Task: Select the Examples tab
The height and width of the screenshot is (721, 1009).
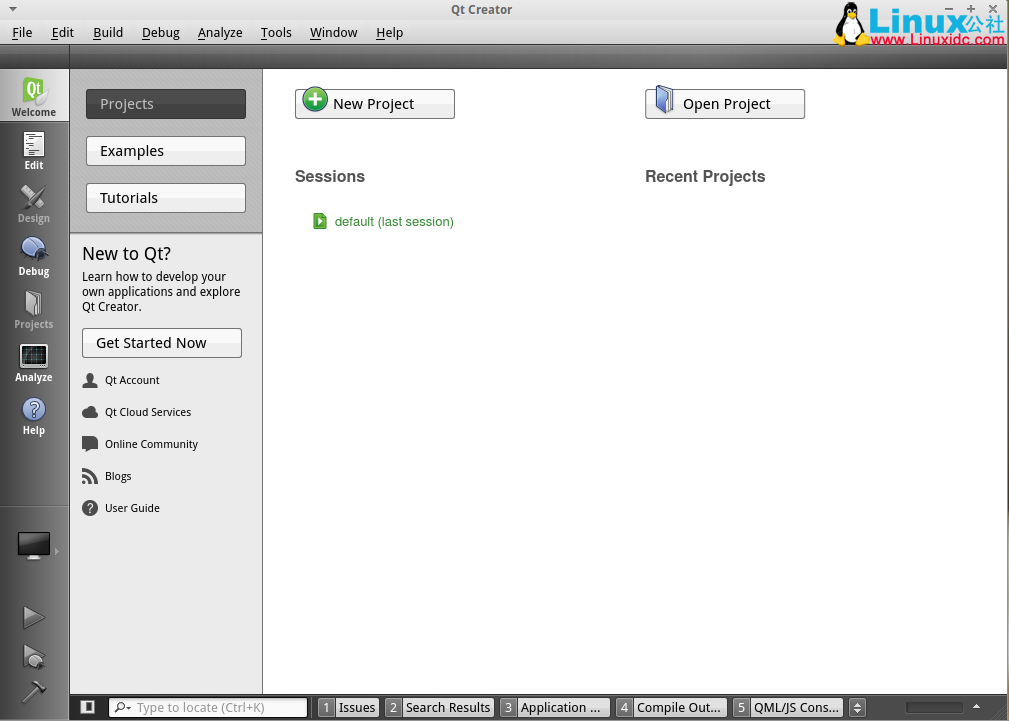Action: tap(166, 151)
